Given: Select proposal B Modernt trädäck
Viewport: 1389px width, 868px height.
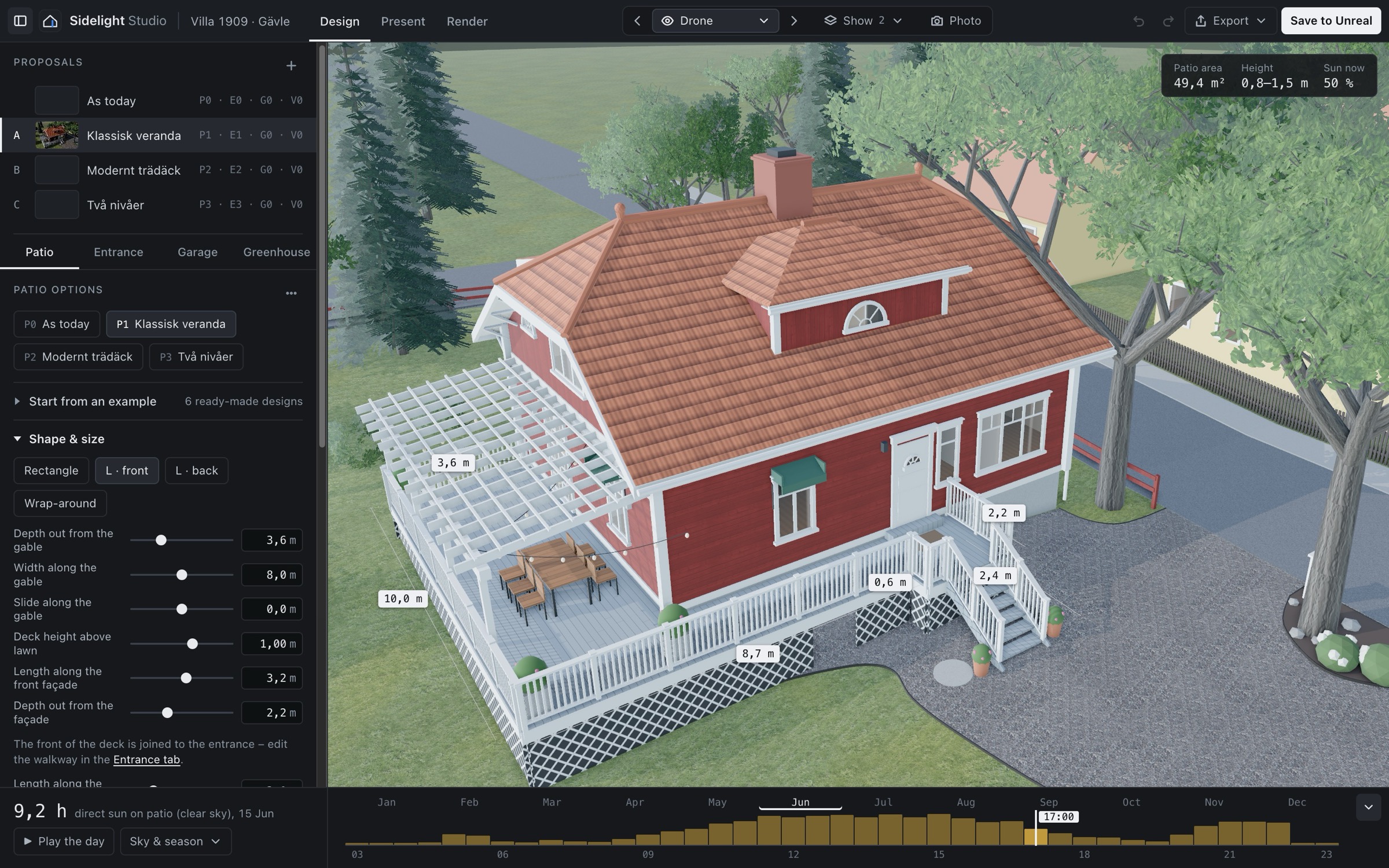Looking at the screenshot, I should click(158, 170).
